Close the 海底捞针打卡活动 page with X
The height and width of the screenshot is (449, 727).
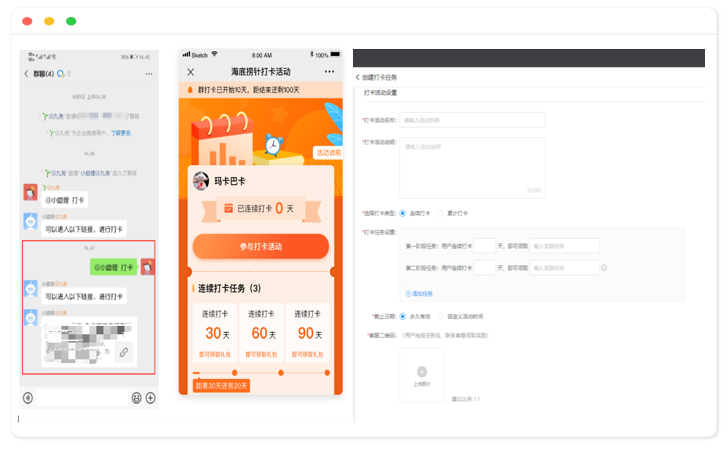(191, 72)
